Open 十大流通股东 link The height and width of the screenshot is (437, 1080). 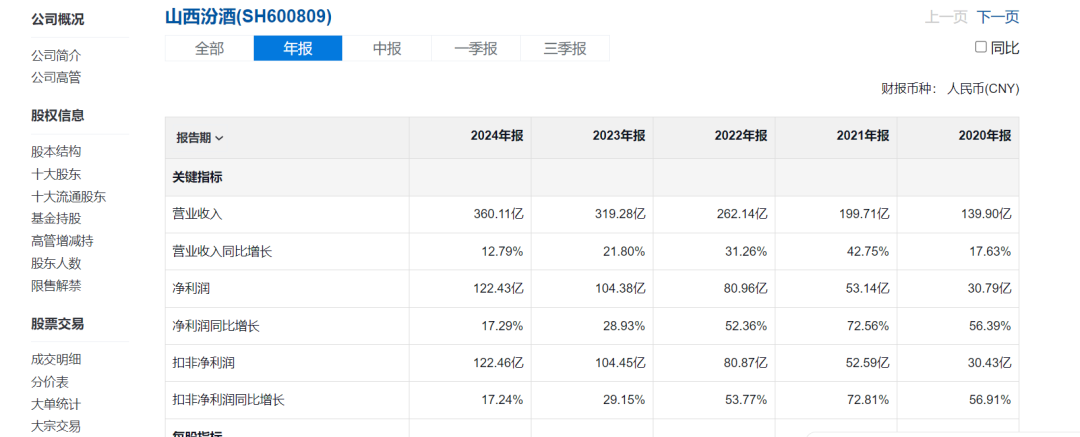click(x=68, y=197)
